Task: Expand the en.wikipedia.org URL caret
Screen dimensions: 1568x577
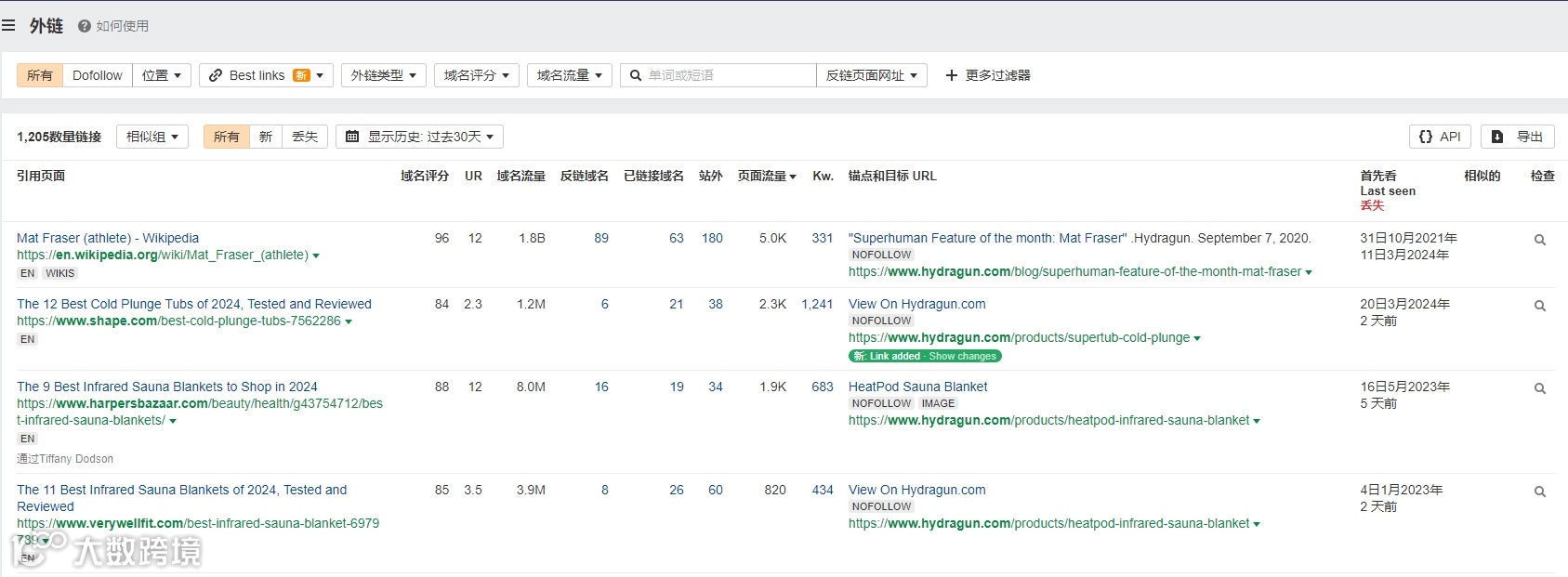Action: click(x=316, y=256)
